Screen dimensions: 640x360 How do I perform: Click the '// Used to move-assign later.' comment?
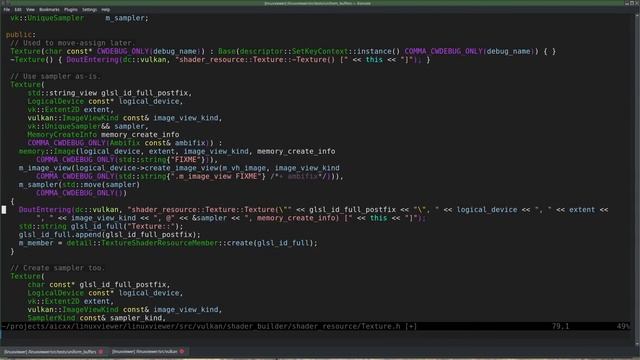(72, 43)
